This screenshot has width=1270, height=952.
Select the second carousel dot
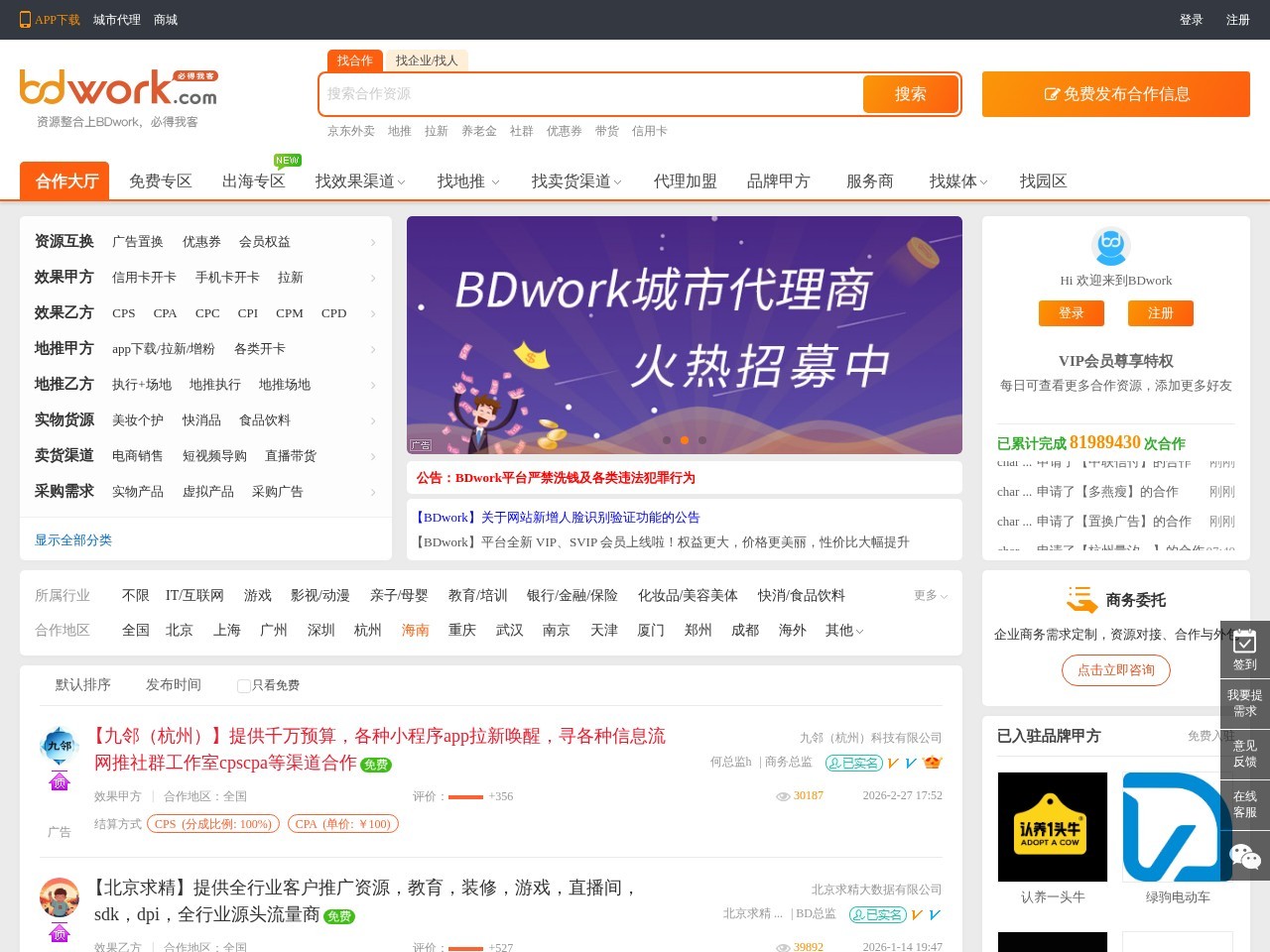coord(685,440)
